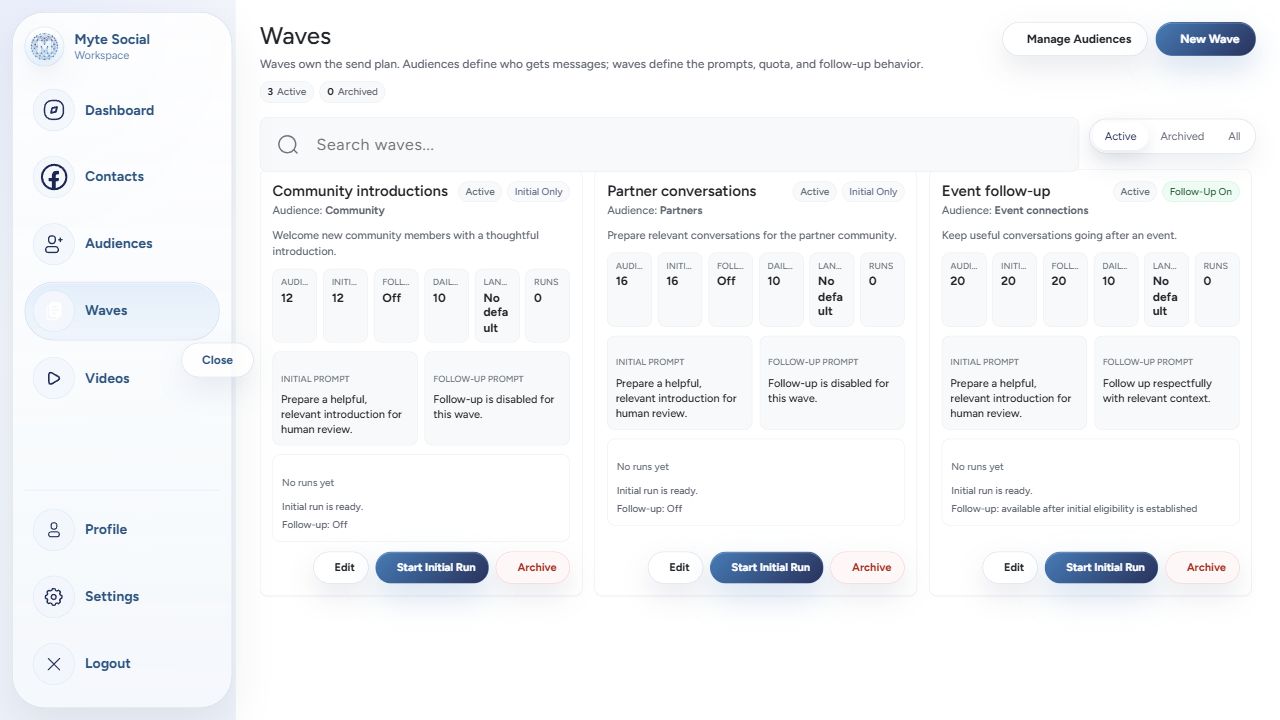Click Manage Audiences button

click(x=1075, y=39)
